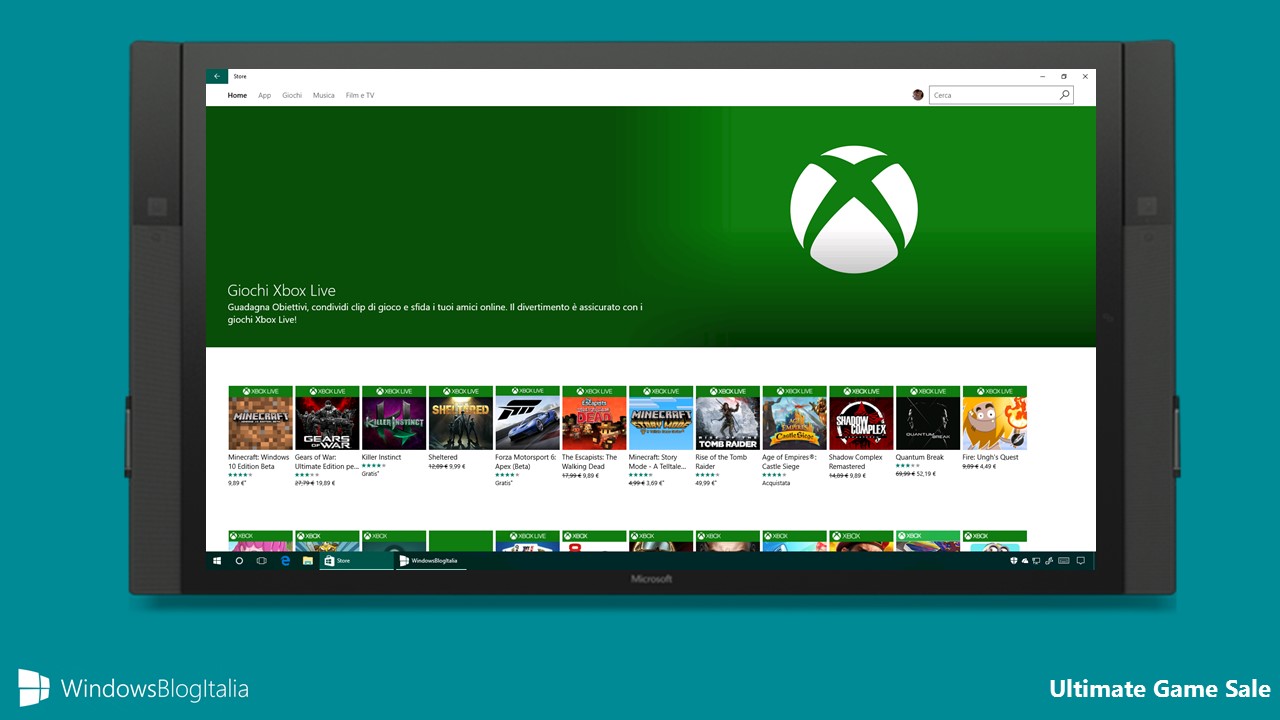Image resolution: width=1280 pixels, height=720 pixels.
Task: Open the Task View icon
Action: click(261, 561)
